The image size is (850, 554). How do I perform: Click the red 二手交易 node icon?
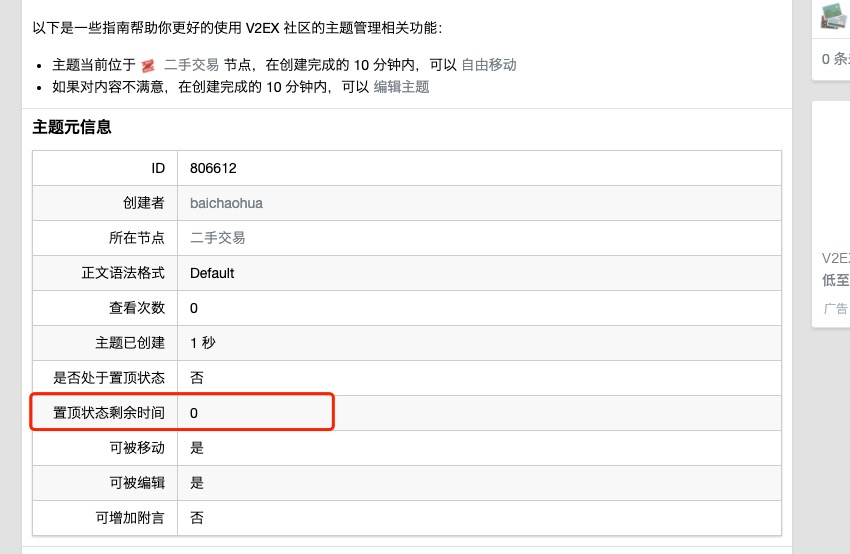pyautogui.click(x=148, y=65)
